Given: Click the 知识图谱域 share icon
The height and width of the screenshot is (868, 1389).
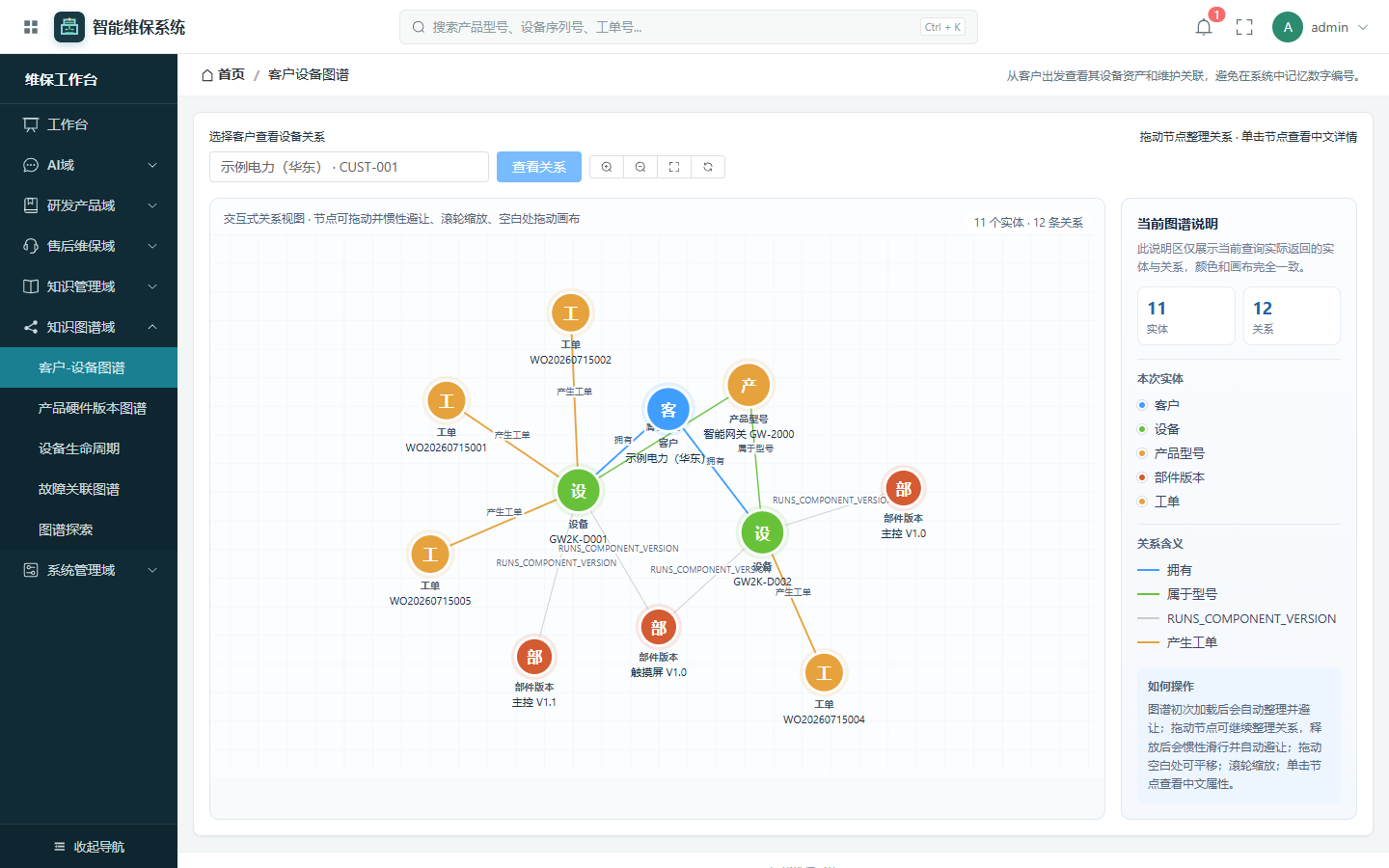Looking at the screenshot, I should [x=31, y=327].
